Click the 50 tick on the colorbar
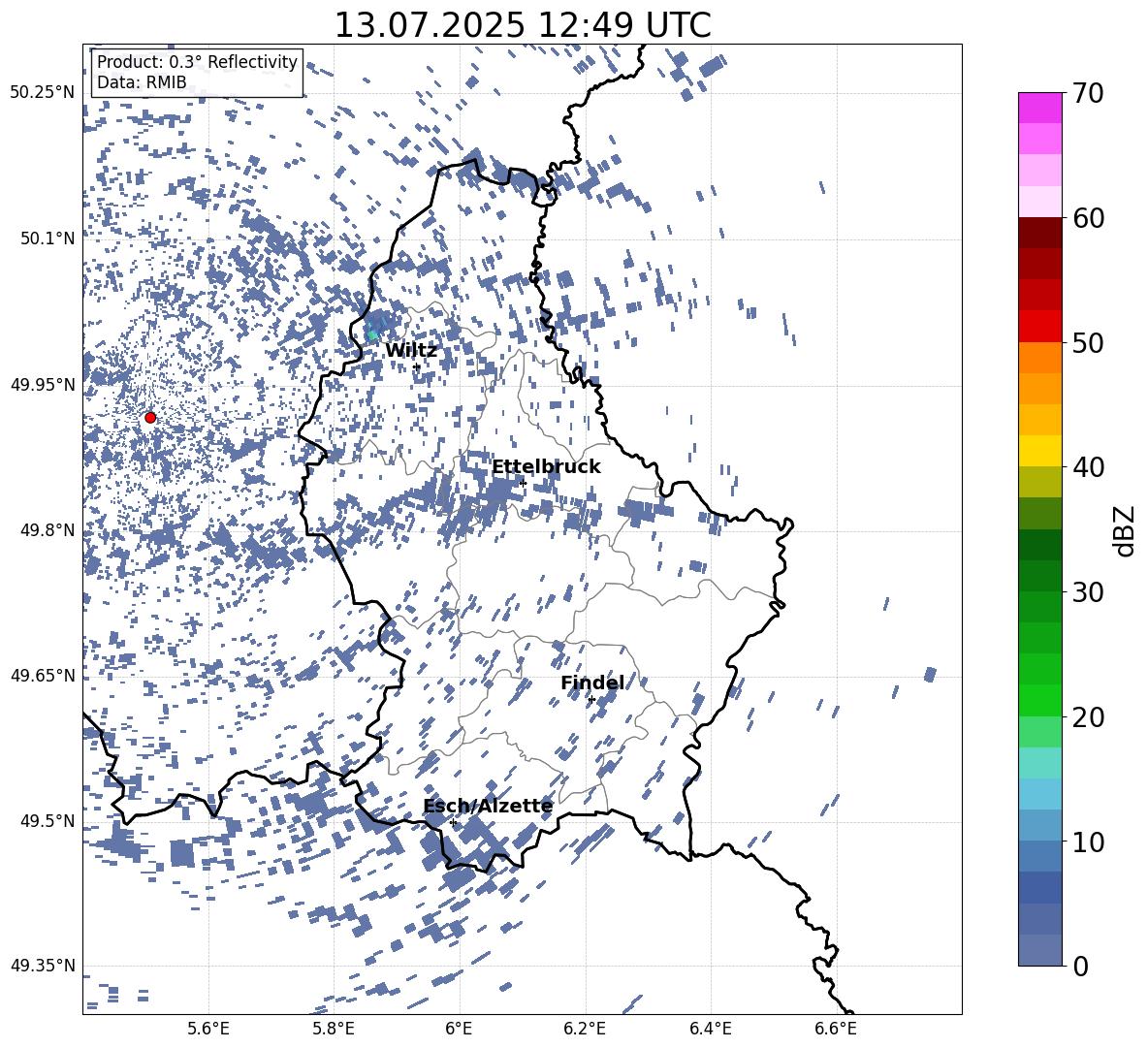This screenshot has height=1048, width=1148. 1088,343
